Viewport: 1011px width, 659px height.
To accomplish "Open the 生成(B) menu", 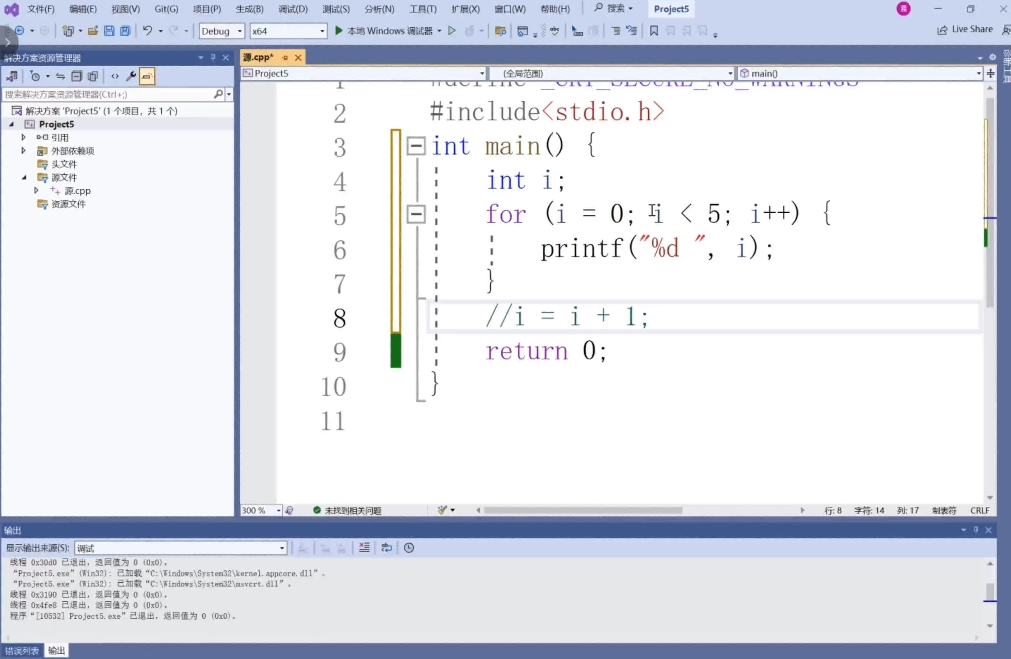I will pyautogui.click(x=250, y=9).
